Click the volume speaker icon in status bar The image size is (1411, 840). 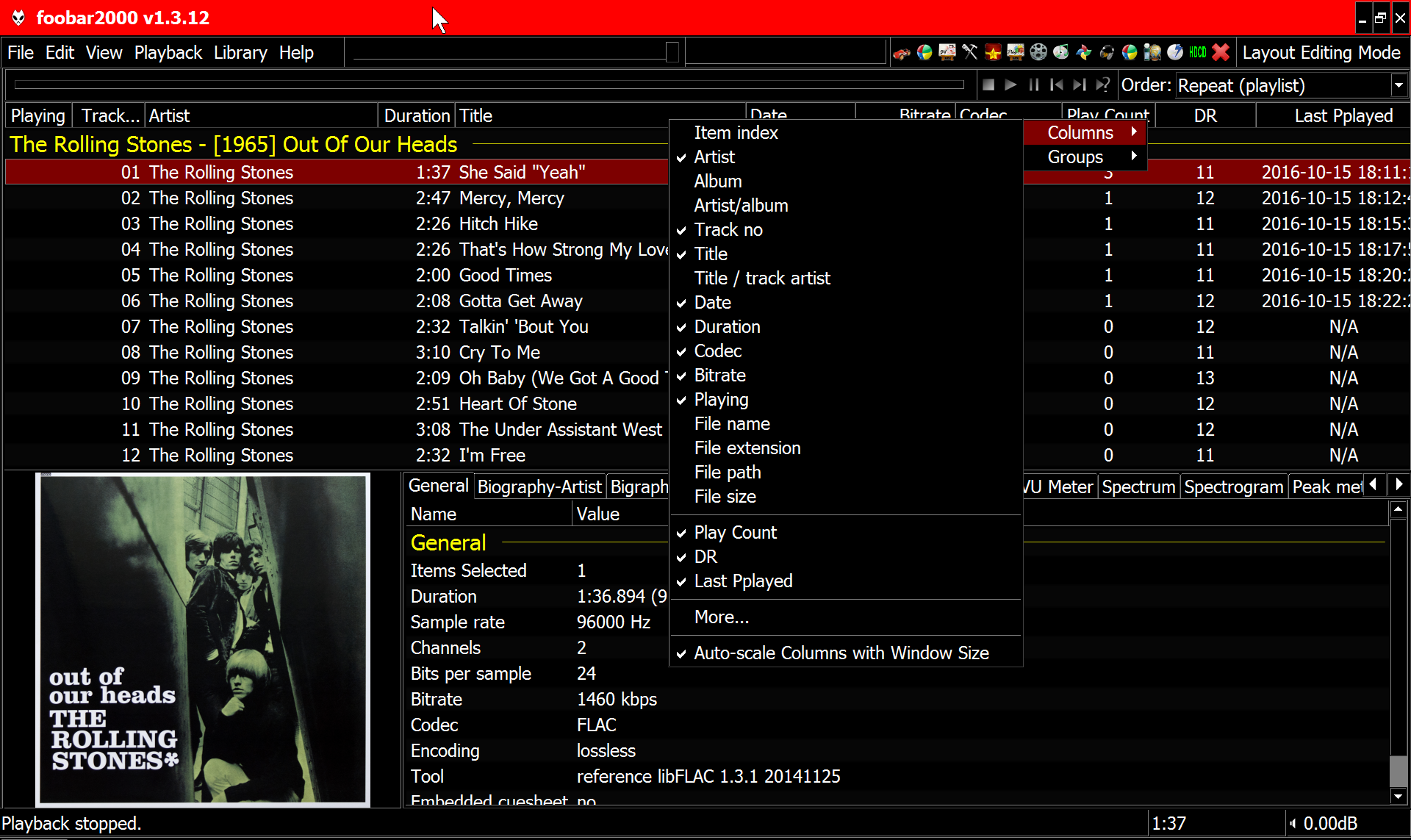click(1293, 824)
